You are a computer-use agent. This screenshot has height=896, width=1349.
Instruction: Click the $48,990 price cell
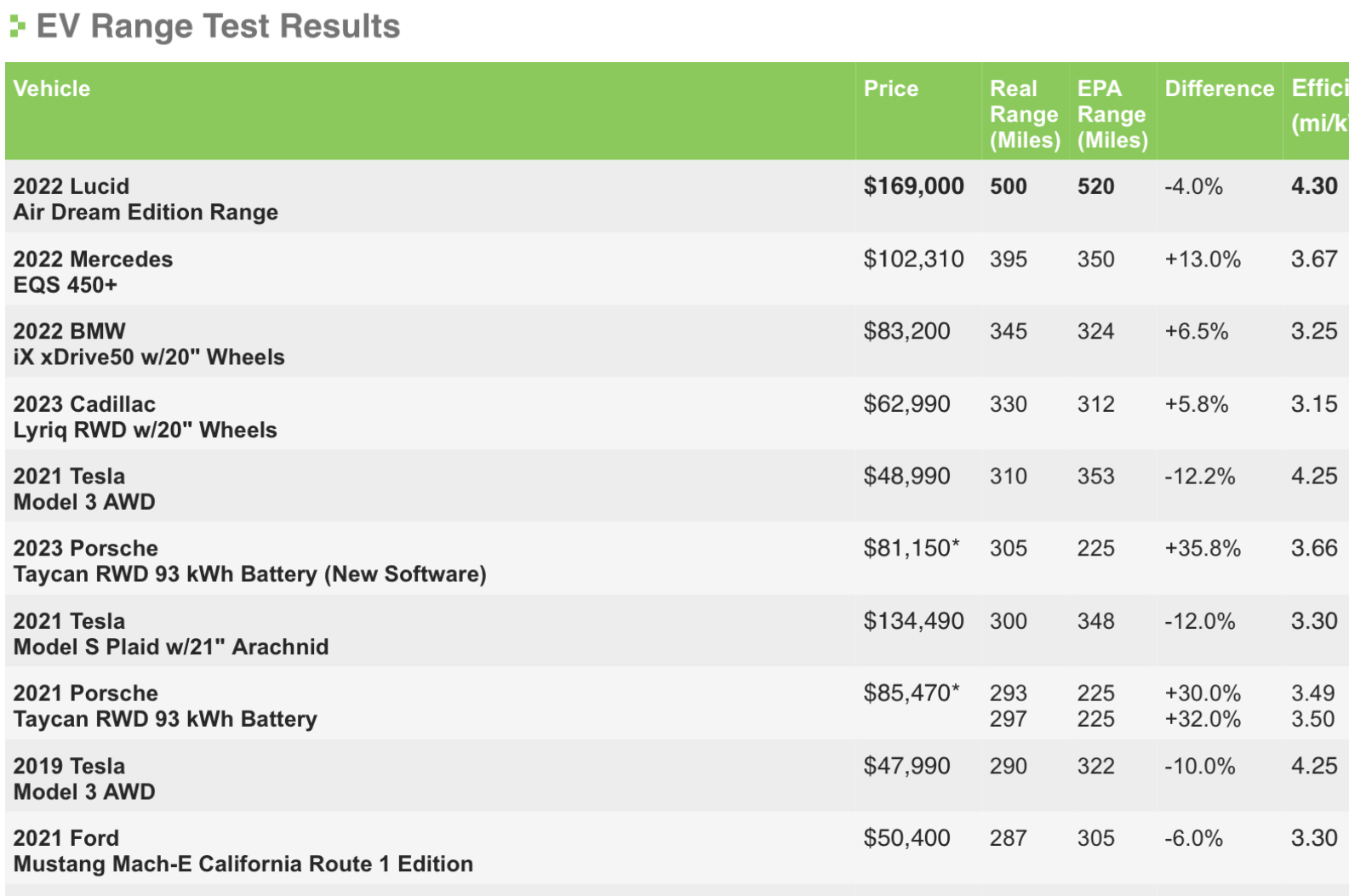tap(907, 476)
